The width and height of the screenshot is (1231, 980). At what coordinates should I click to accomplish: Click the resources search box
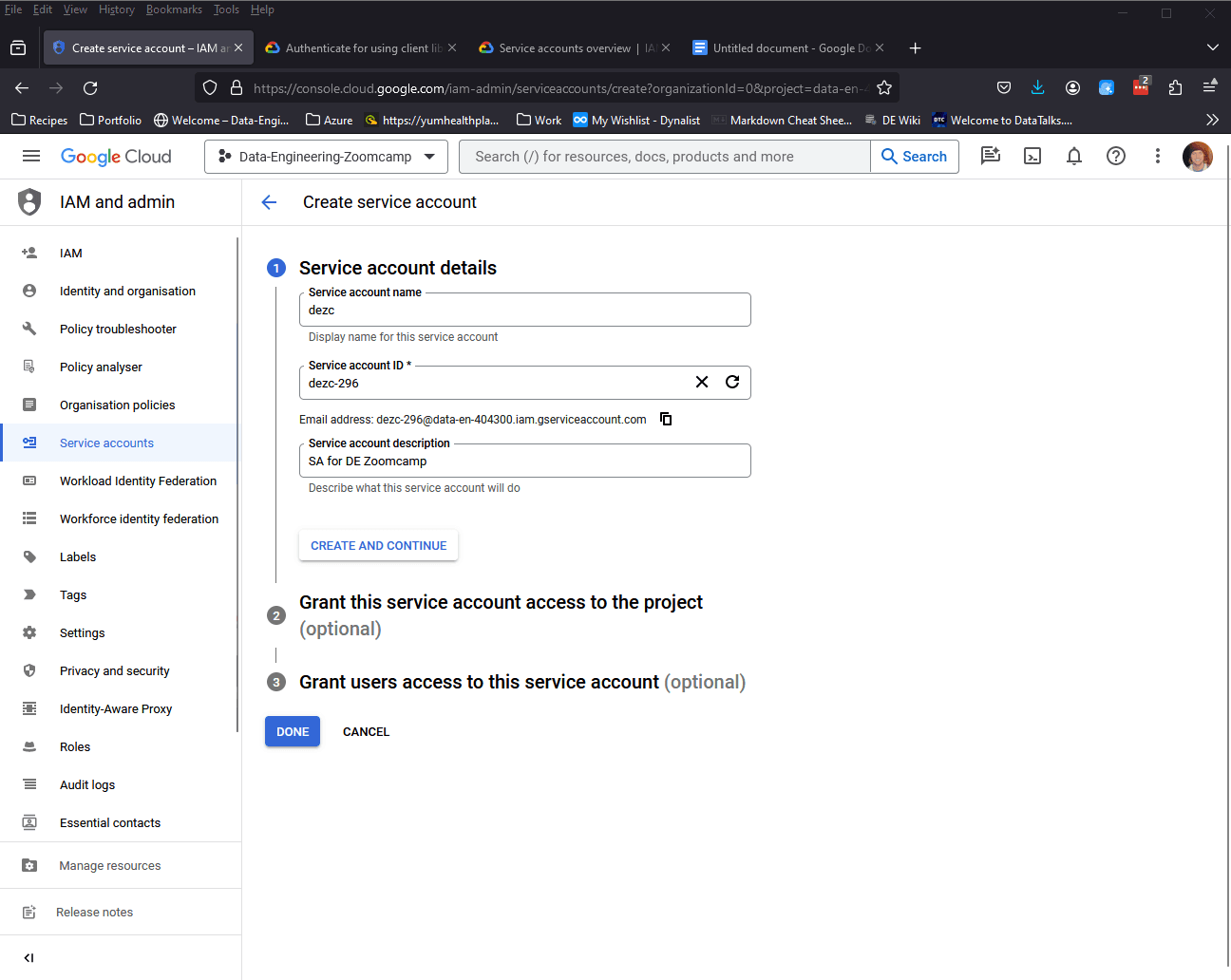point(665,157)
